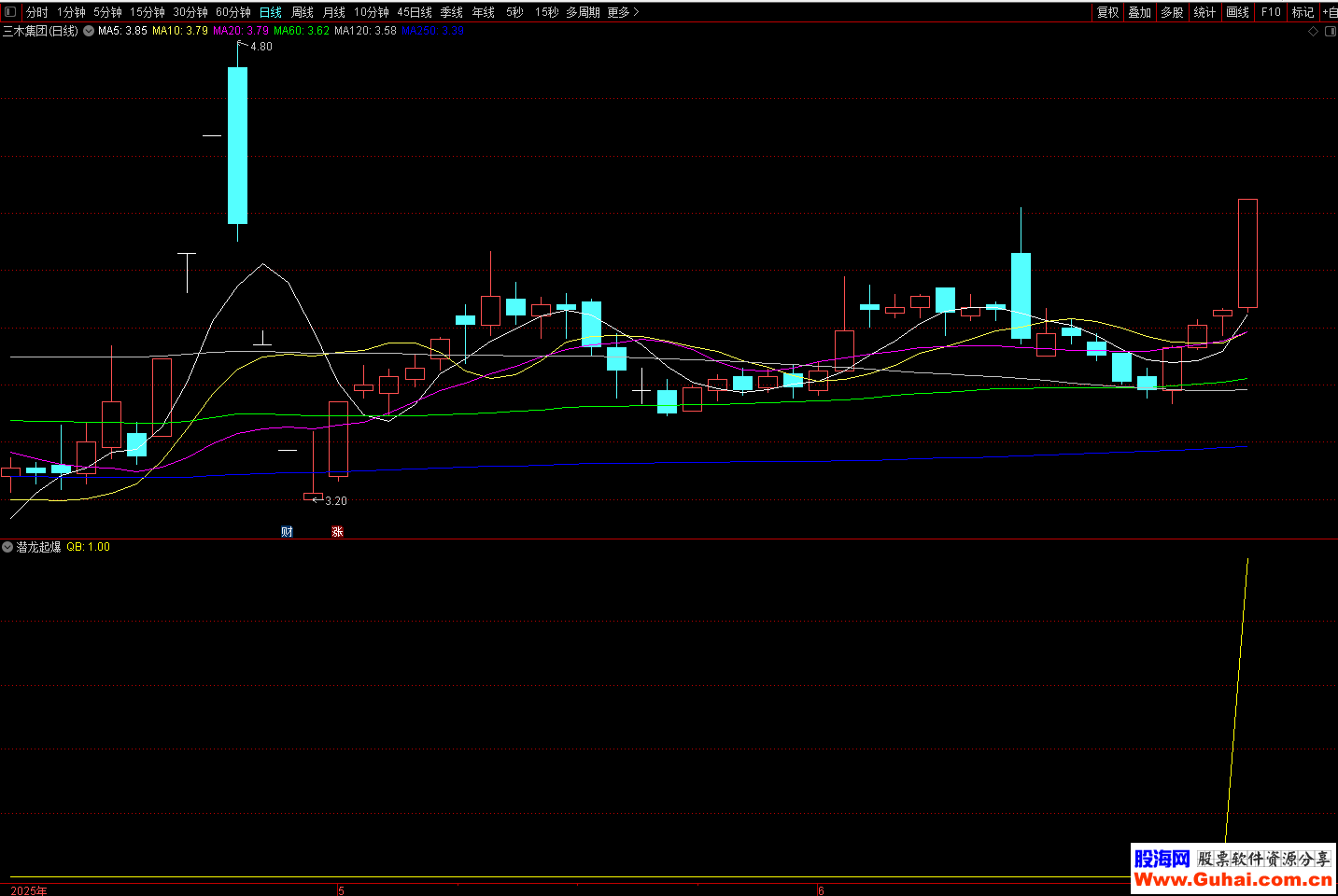Screen dimensions: 1338x896
Task: Open the 潜龙起爆 indicator dropdown arrow
Action: point(7,547)
